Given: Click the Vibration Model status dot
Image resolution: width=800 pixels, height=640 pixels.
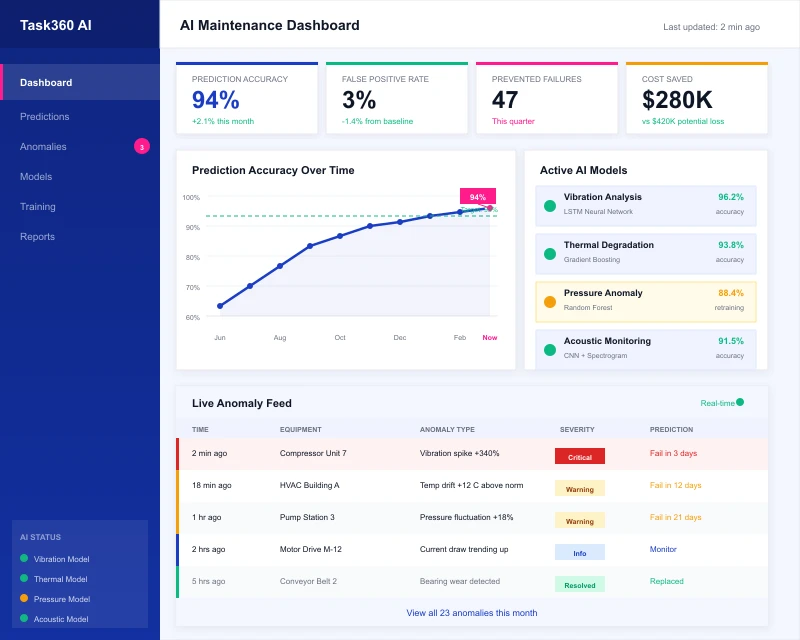Looking at the screenshot, I should pyautogui.click(x=24, y=558).
